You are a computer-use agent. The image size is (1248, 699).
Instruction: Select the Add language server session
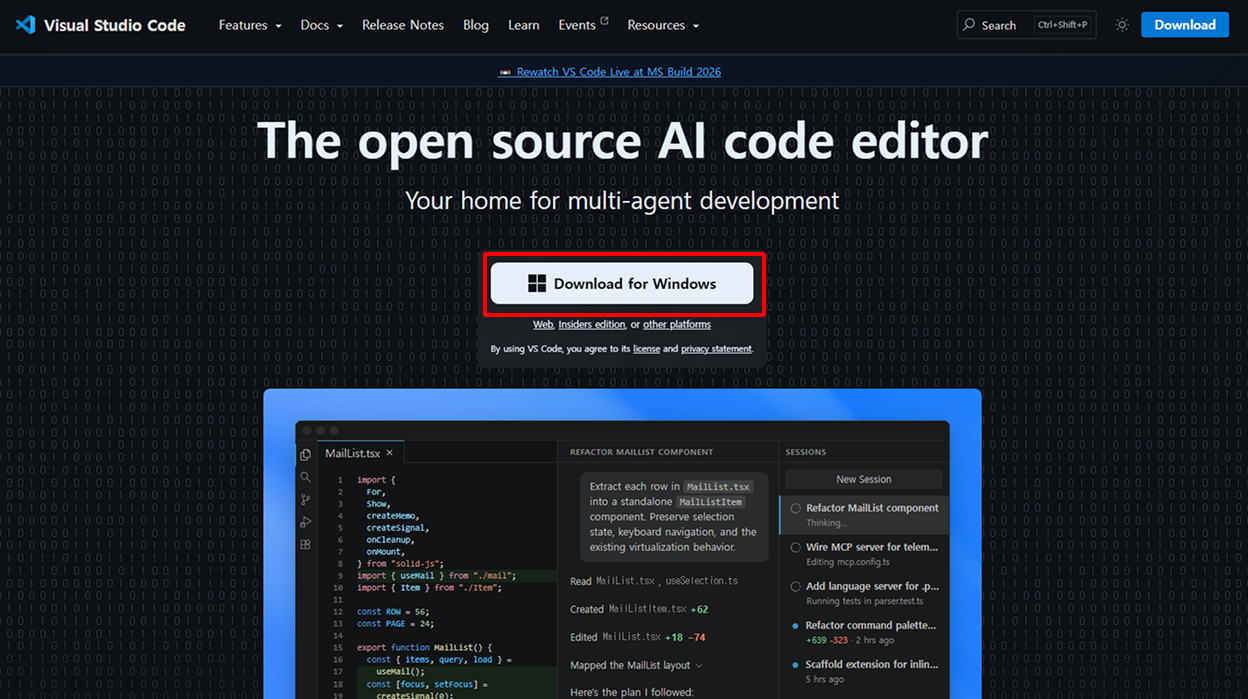pyautogui.click(x=864, y=593)
